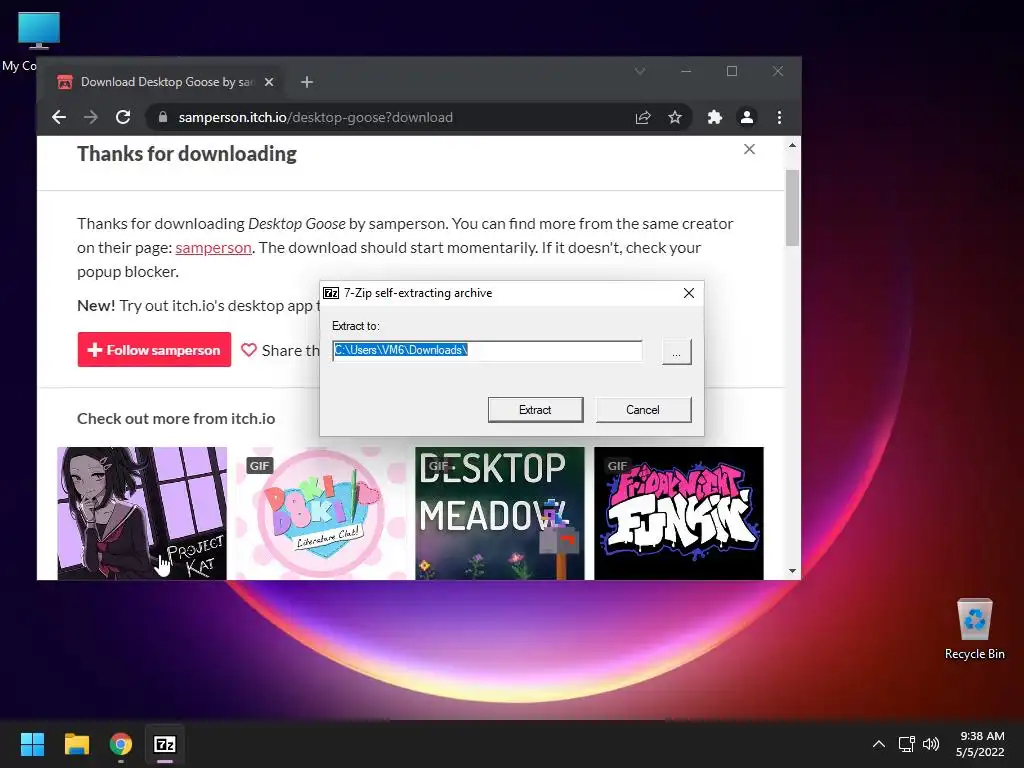Minimize the Chrome window

[686, 71]
